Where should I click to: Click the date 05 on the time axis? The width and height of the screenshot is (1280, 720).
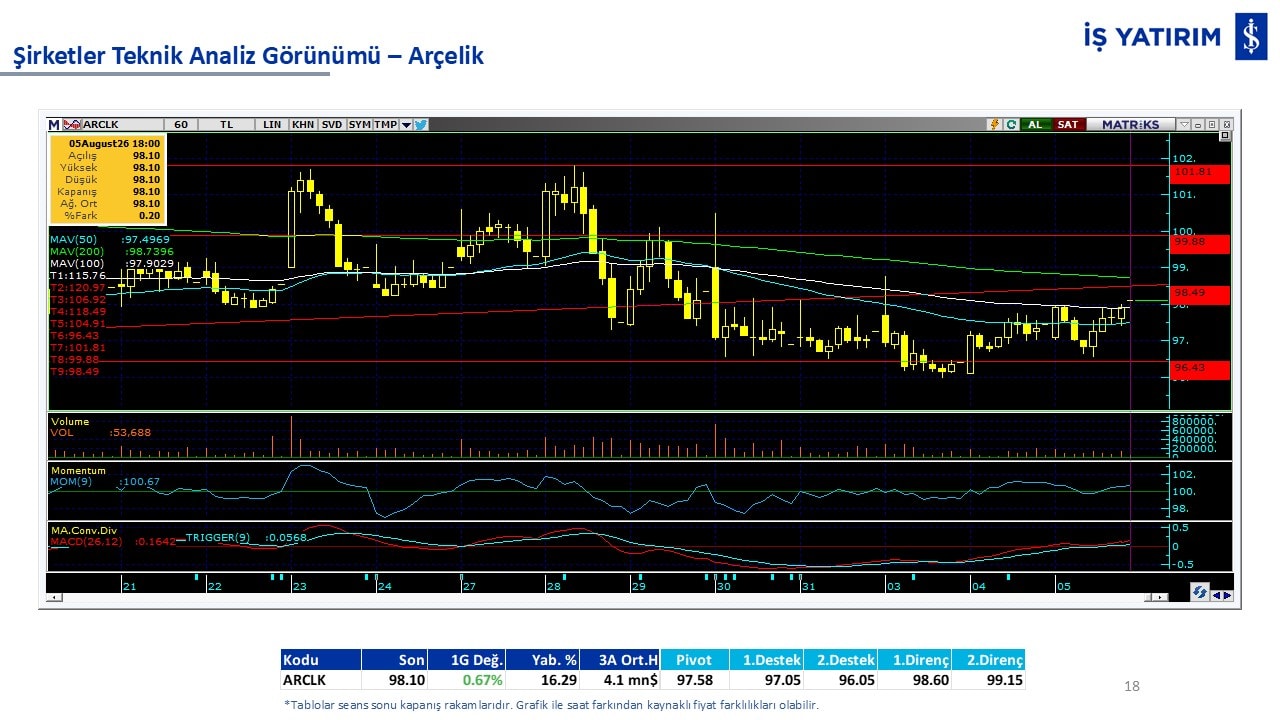point(1064,587)
